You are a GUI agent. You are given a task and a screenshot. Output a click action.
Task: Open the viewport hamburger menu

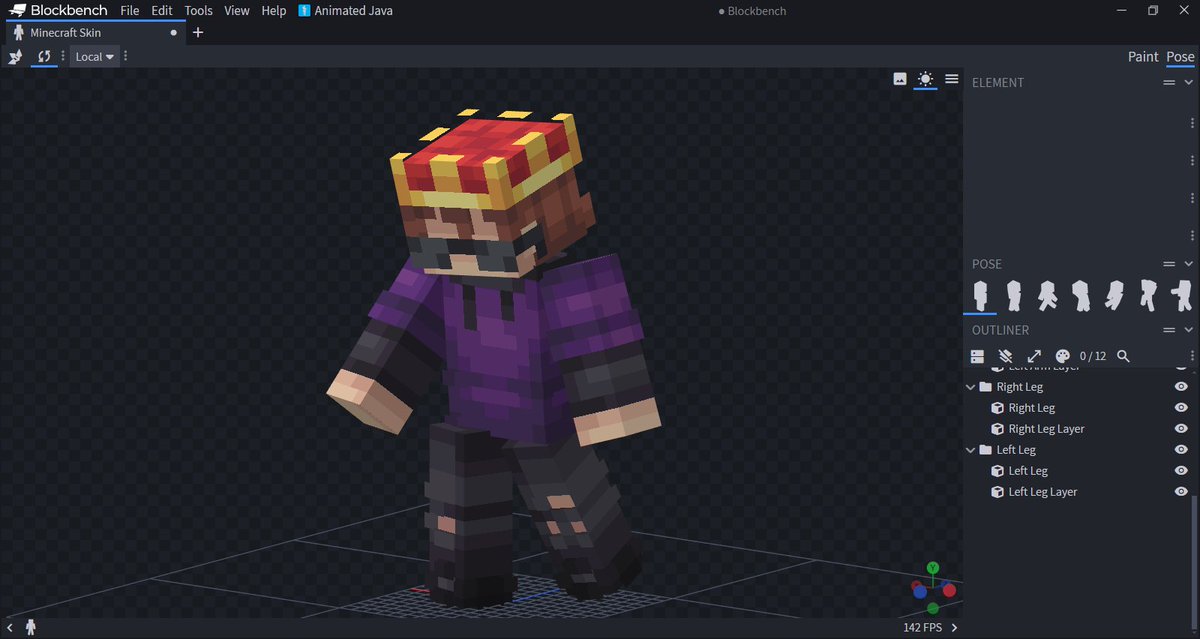tap(952, 79)
